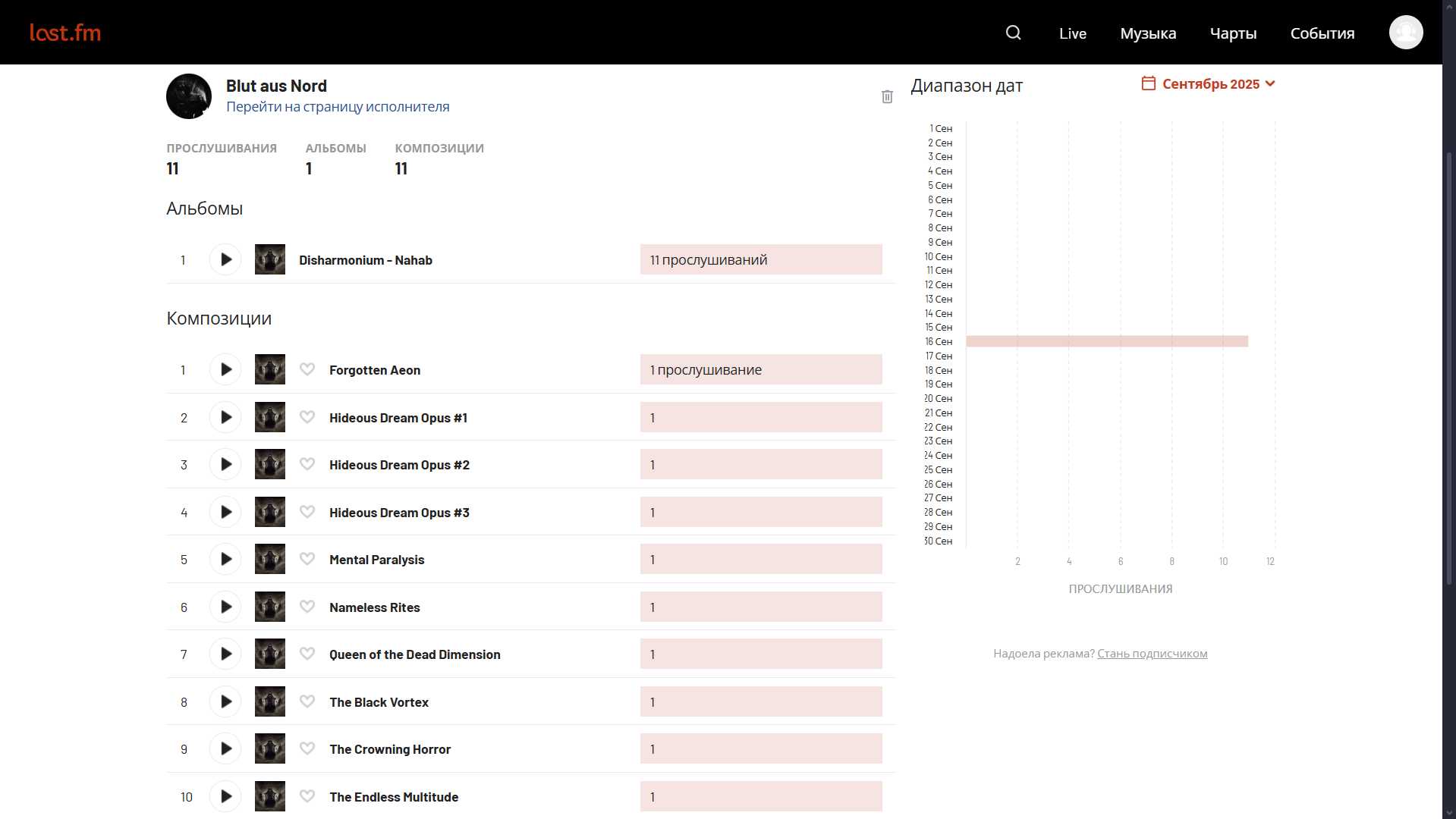Click the Mental Paralysis track cover thumbnail
This screenshot has height=819, width=1456.
pos(270,559)
